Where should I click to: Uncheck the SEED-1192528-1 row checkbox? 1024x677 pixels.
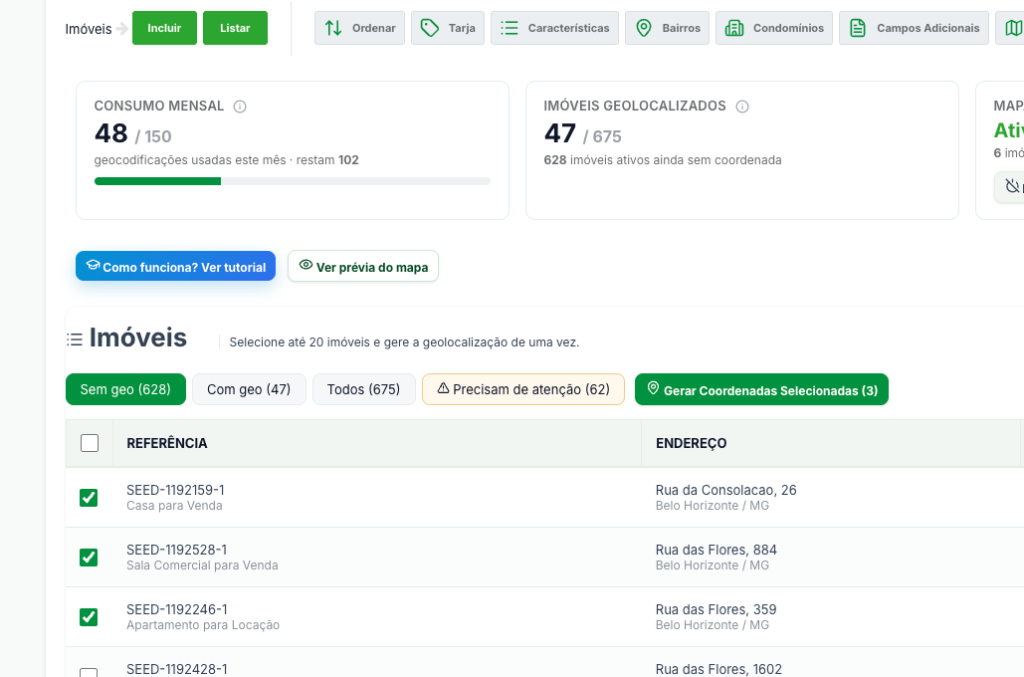pos(89,558)
